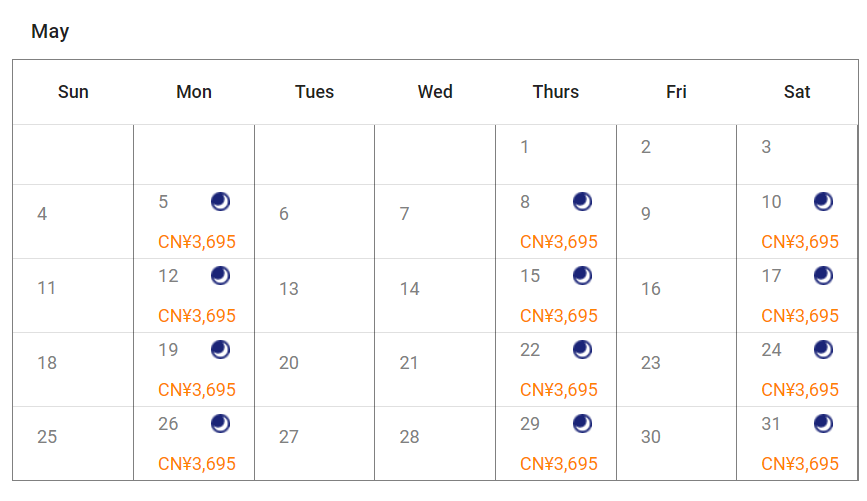Screen dimensions: 867x501
Task: Click the Thurs column header
Action: [x=556, y=92]
